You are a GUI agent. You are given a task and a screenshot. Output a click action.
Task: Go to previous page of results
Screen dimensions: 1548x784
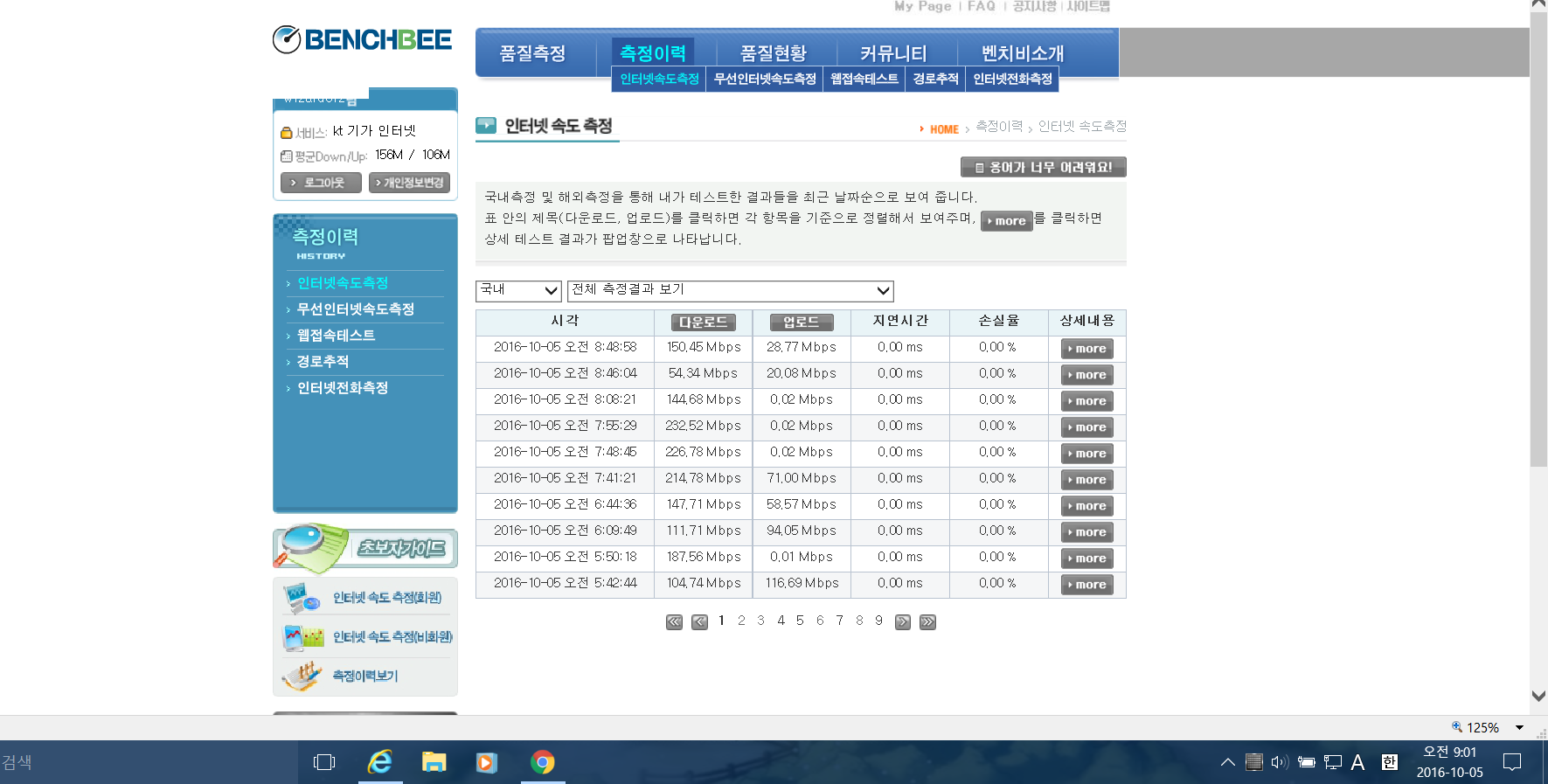pos(699,622)
